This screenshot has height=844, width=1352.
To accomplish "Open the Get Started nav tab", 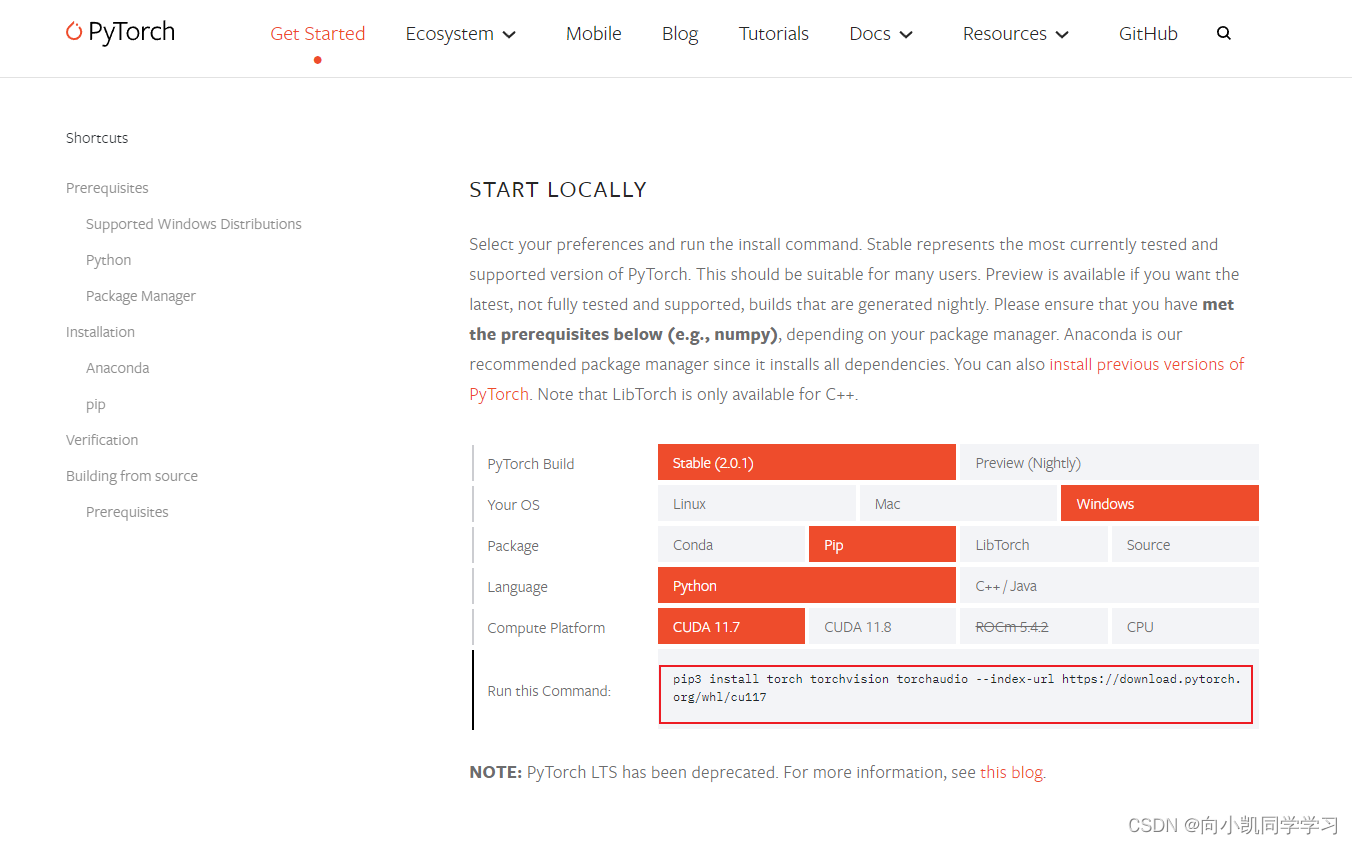I will (318, 34).
